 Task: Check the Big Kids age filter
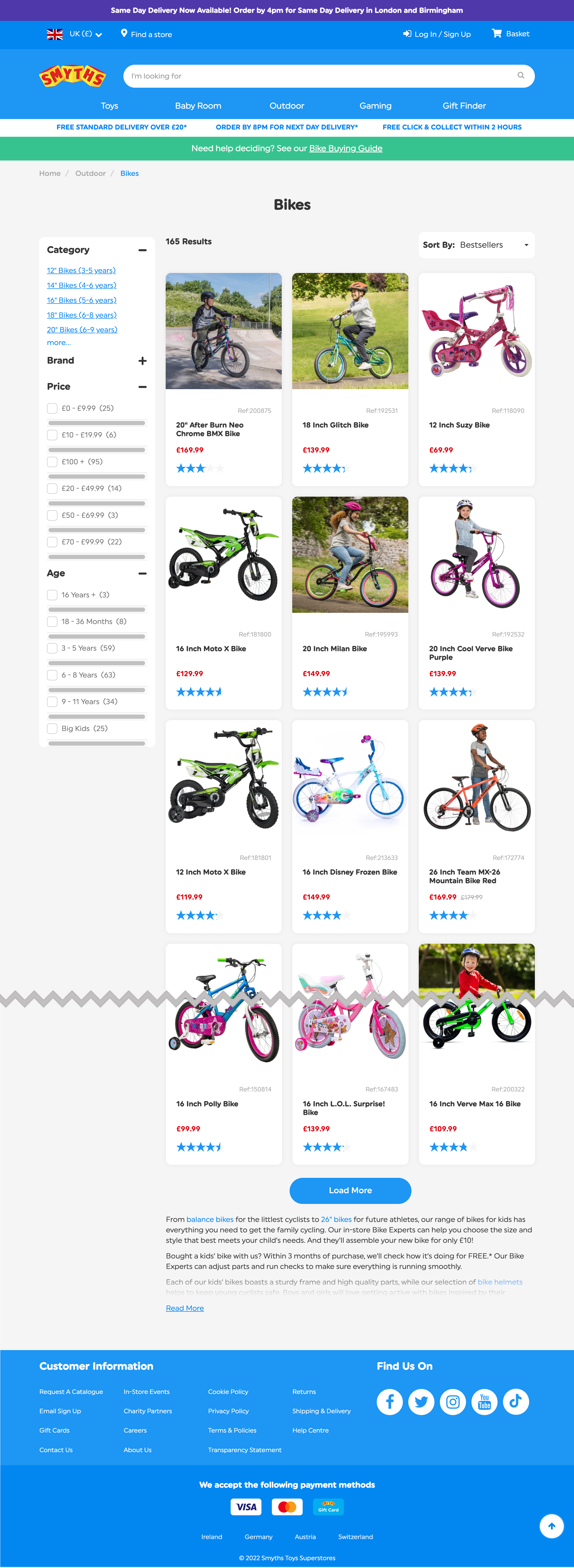click(x=52, y=729)
